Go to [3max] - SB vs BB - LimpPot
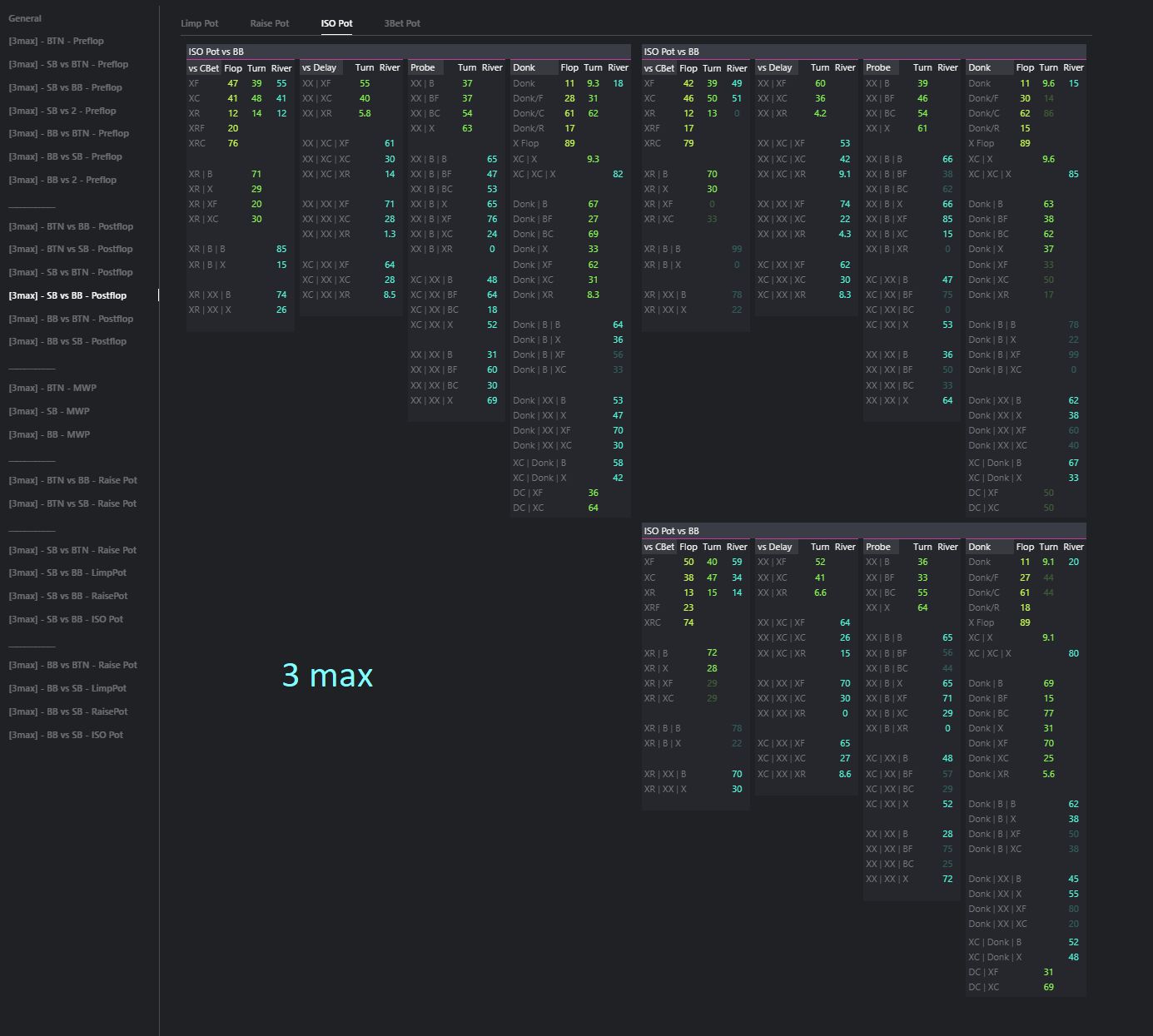1153x1036 pixels. pyautogui.click(x=67, y=573)
